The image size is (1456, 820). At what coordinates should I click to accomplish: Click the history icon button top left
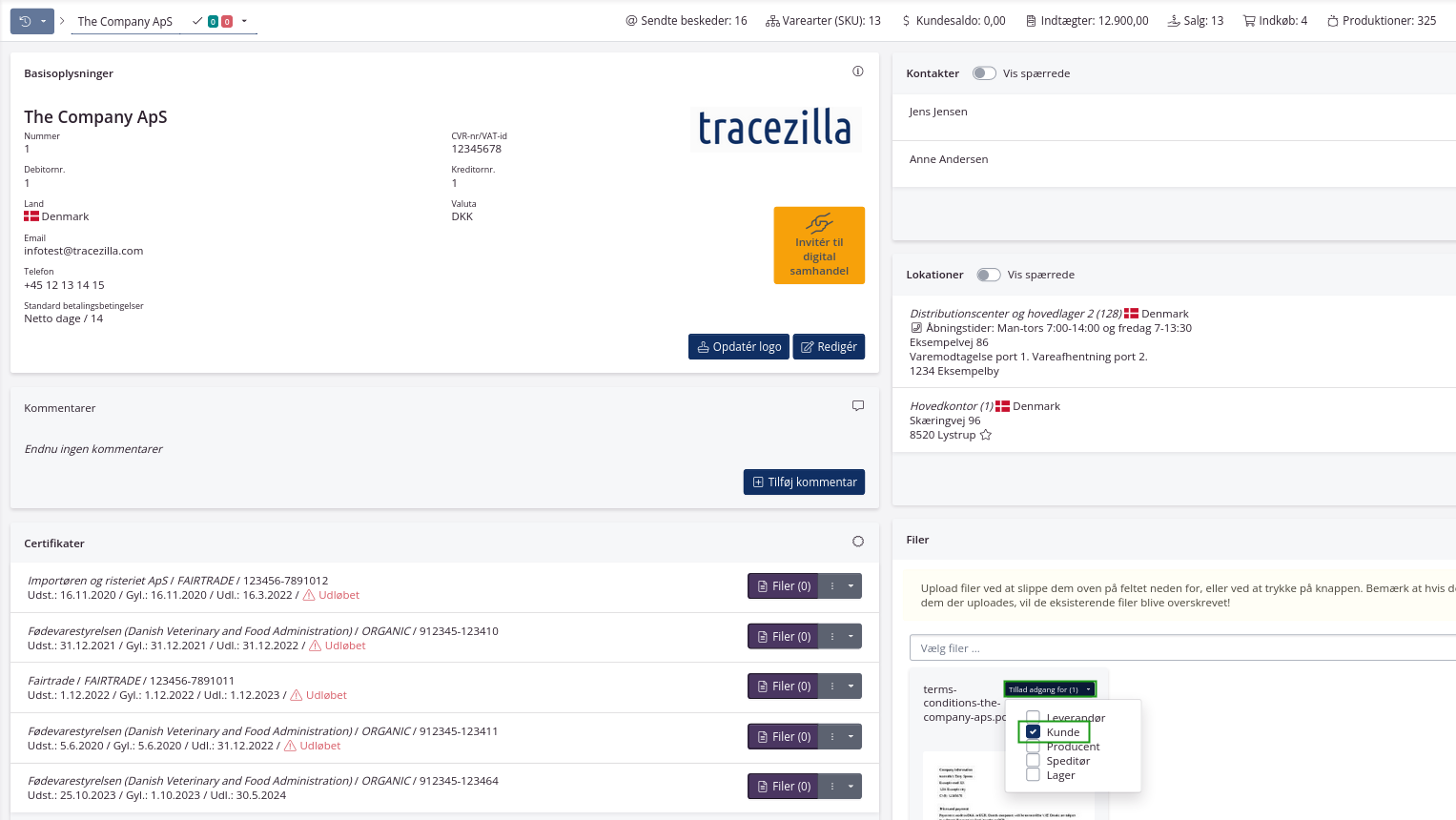coord(26,21)
